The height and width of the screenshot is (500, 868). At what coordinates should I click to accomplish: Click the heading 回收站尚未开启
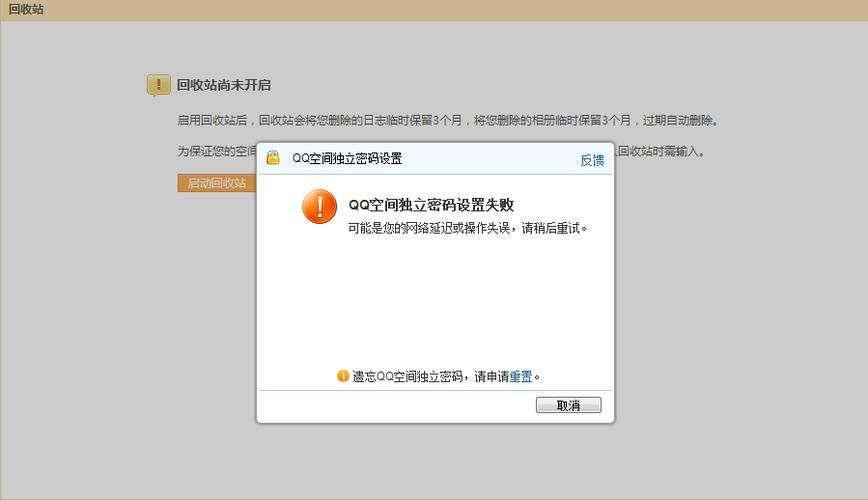[x=224, y=85]
